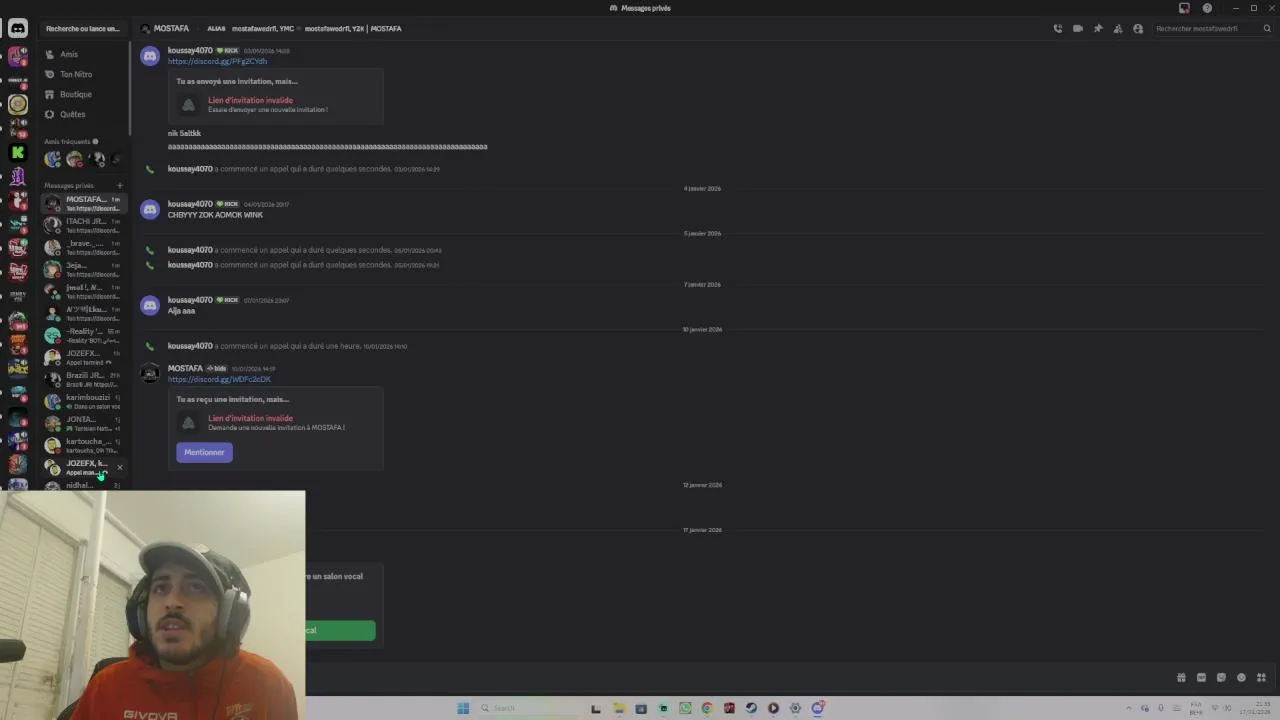Open nidhal conversation in DM list

coord(85,485)
